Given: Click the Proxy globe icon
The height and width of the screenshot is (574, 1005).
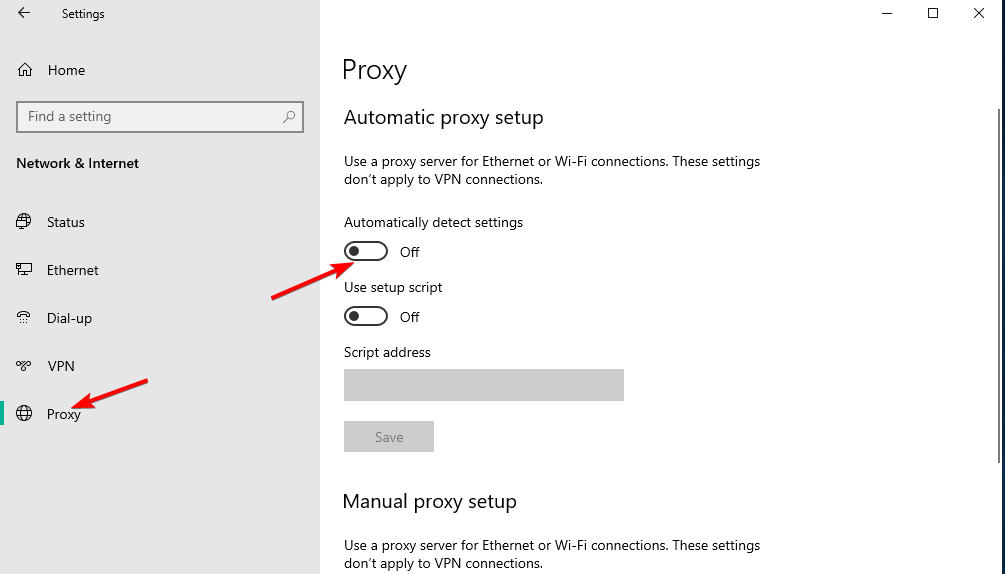Looking at the screenshot, I should point(24,414).
